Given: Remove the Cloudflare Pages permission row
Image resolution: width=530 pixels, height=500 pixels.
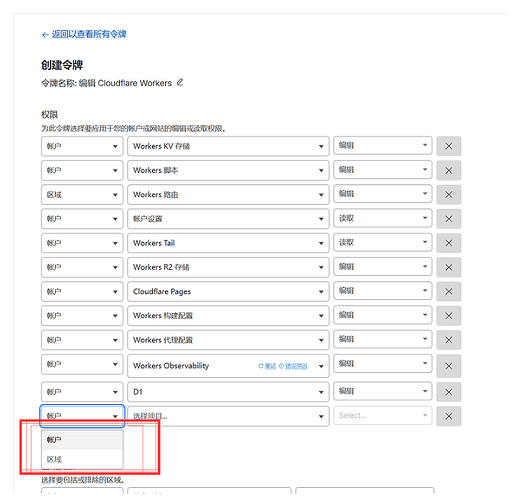Looking at the screenshot, I should [449, 291].
